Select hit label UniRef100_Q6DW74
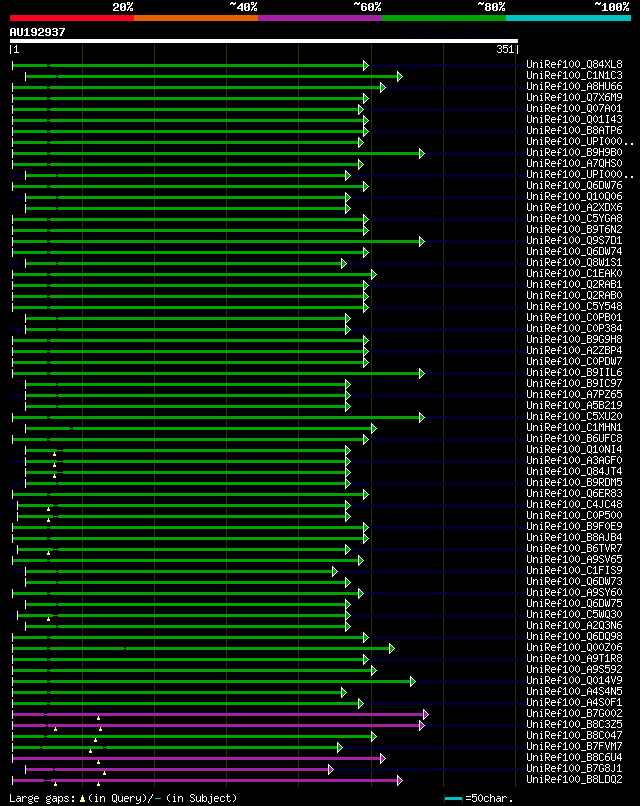The width and height of the screenshot is (640, 806). coord(574,252)
